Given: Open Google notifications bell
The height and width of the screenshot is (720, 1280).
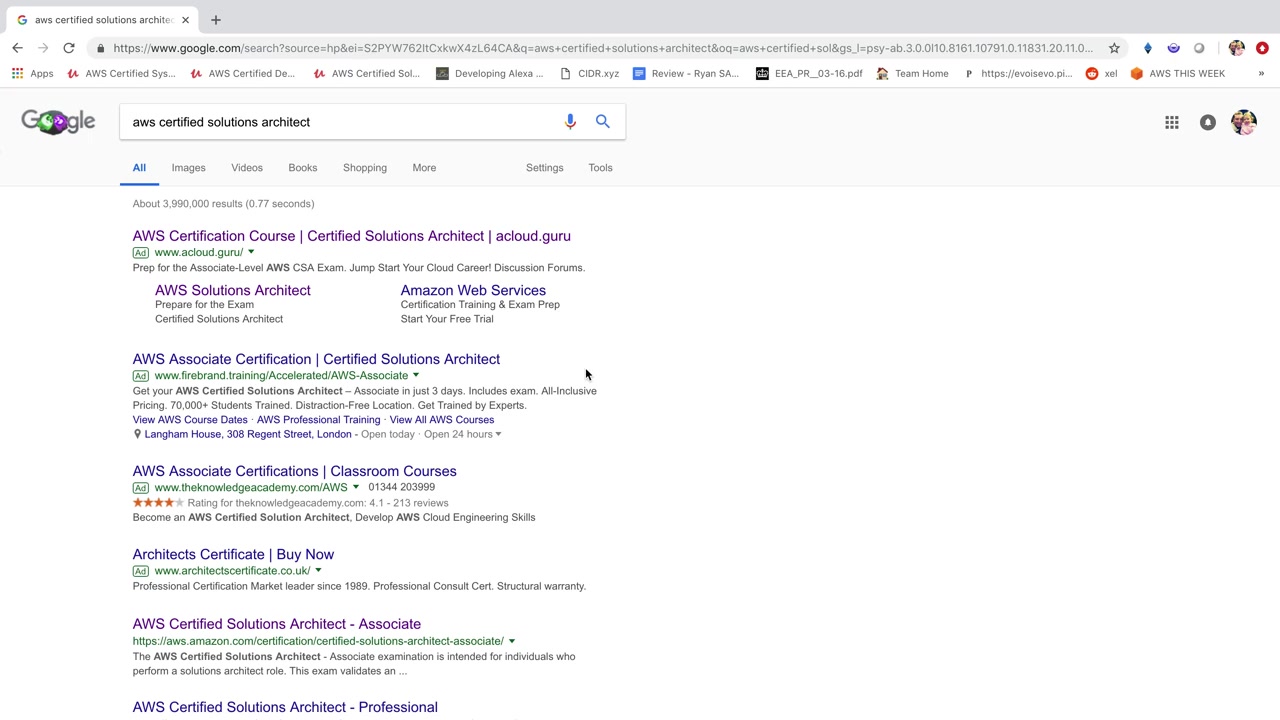Looking at the screenshot, I should coord(1208,122).
